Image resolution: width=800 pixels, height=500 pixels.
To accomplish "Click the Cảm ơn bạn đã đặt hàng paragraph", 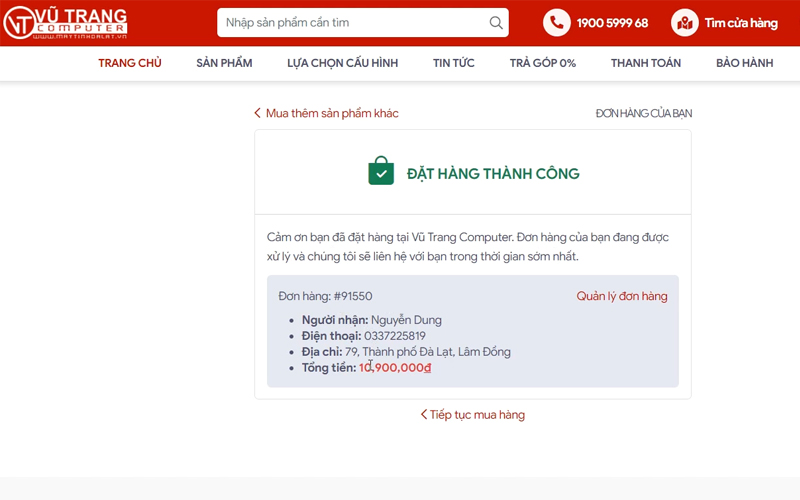I will point(468,246).
